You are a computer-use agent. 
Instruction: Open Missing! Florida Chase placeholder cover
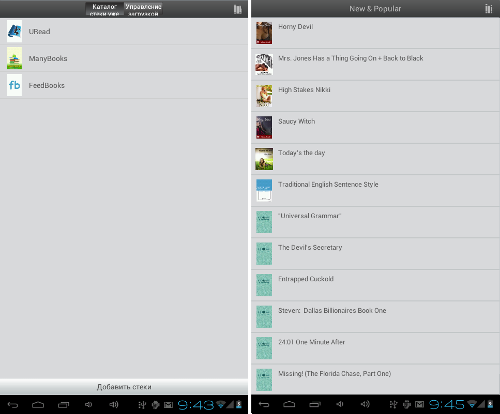pos(264,380)
